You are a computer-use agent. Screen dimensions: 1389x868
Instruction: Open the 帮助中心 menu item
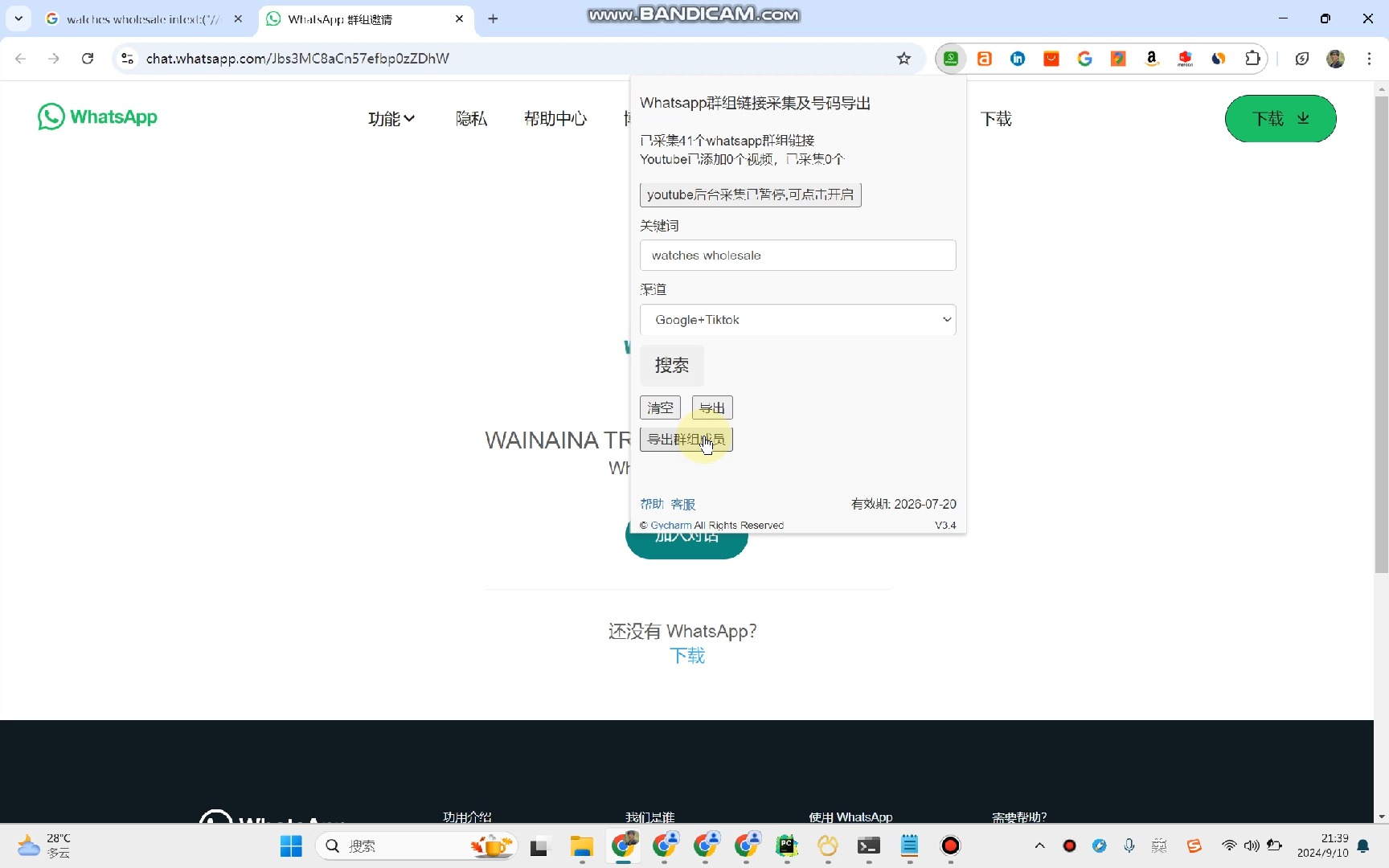[555, 119]
